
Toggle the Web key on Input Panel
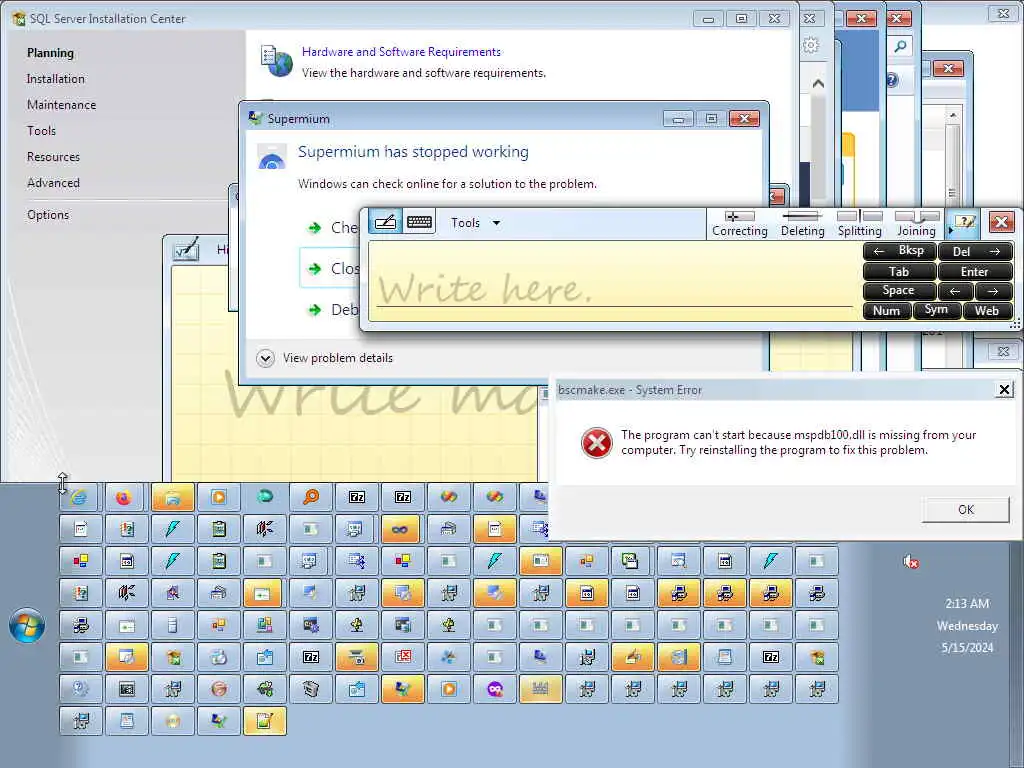[987, 311]
